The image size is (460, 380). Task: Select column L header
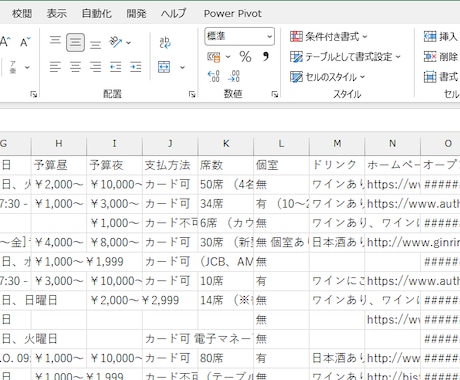[x=281, y=144]
